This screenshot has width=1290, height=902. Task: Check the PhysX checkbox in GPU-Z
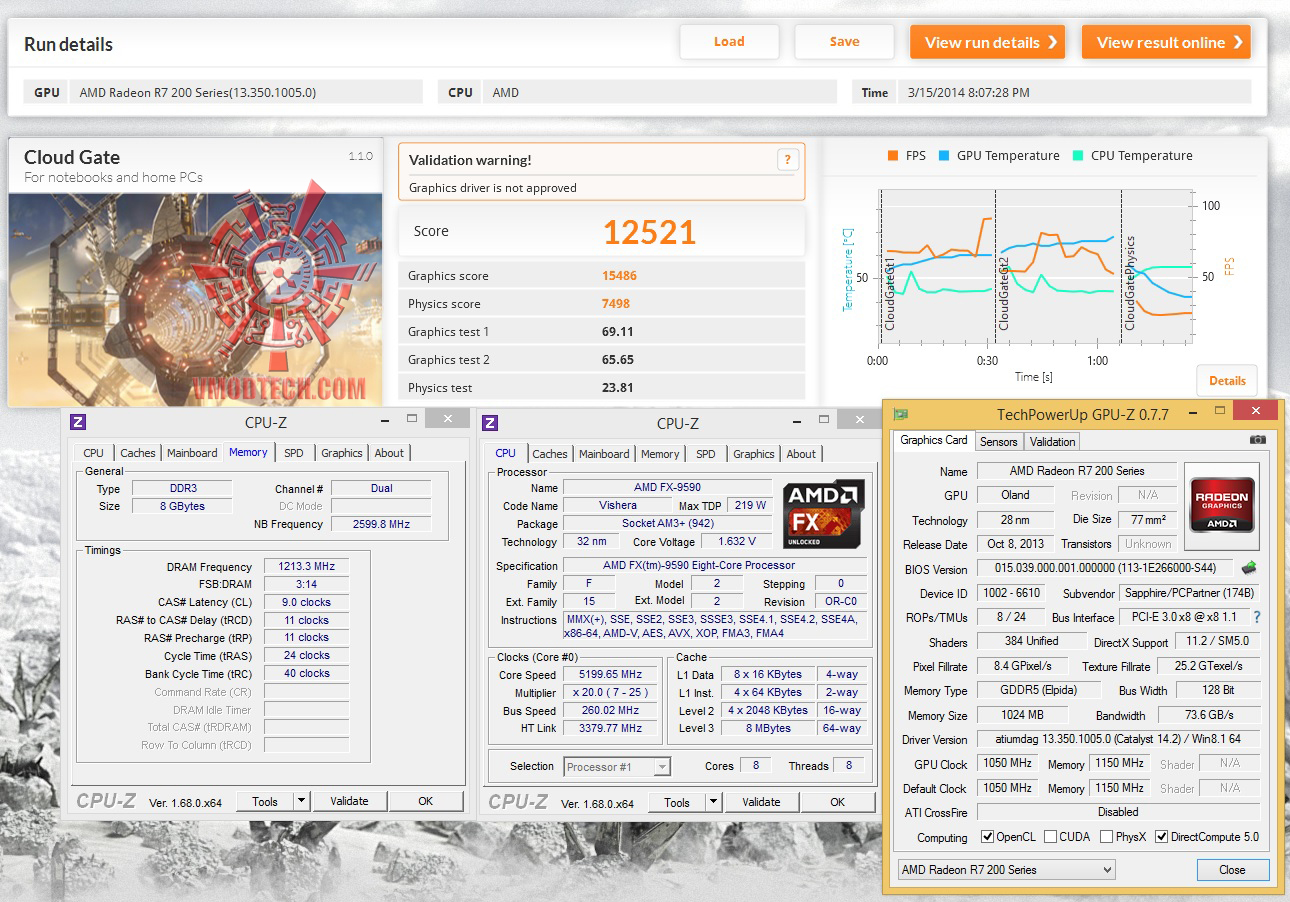click(1106, 837)
